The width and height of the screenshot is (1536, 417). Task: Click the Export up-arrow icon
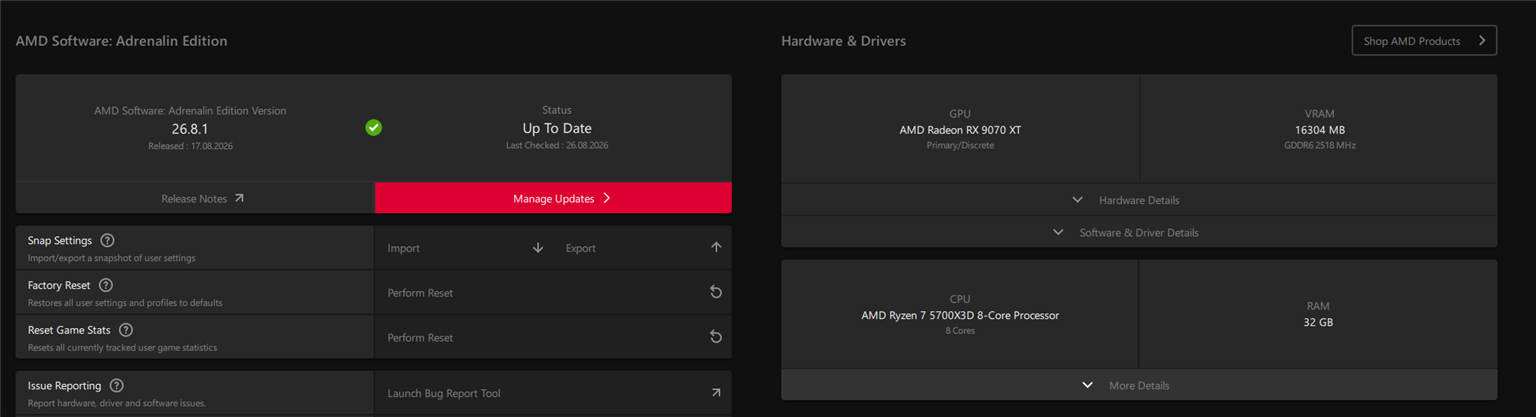pos(716,247)
